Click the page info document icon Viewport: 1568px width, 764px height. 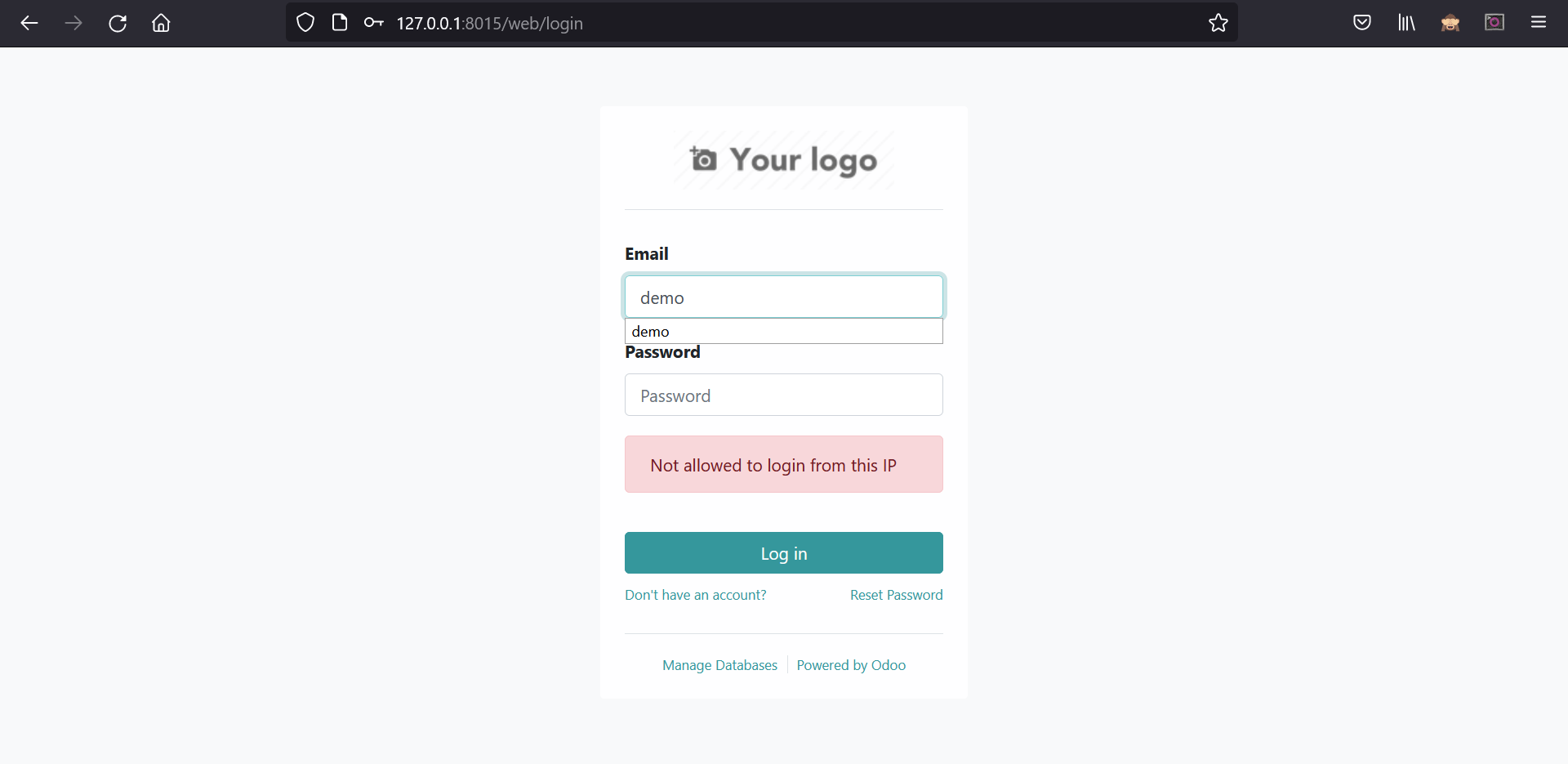point(340,23)
